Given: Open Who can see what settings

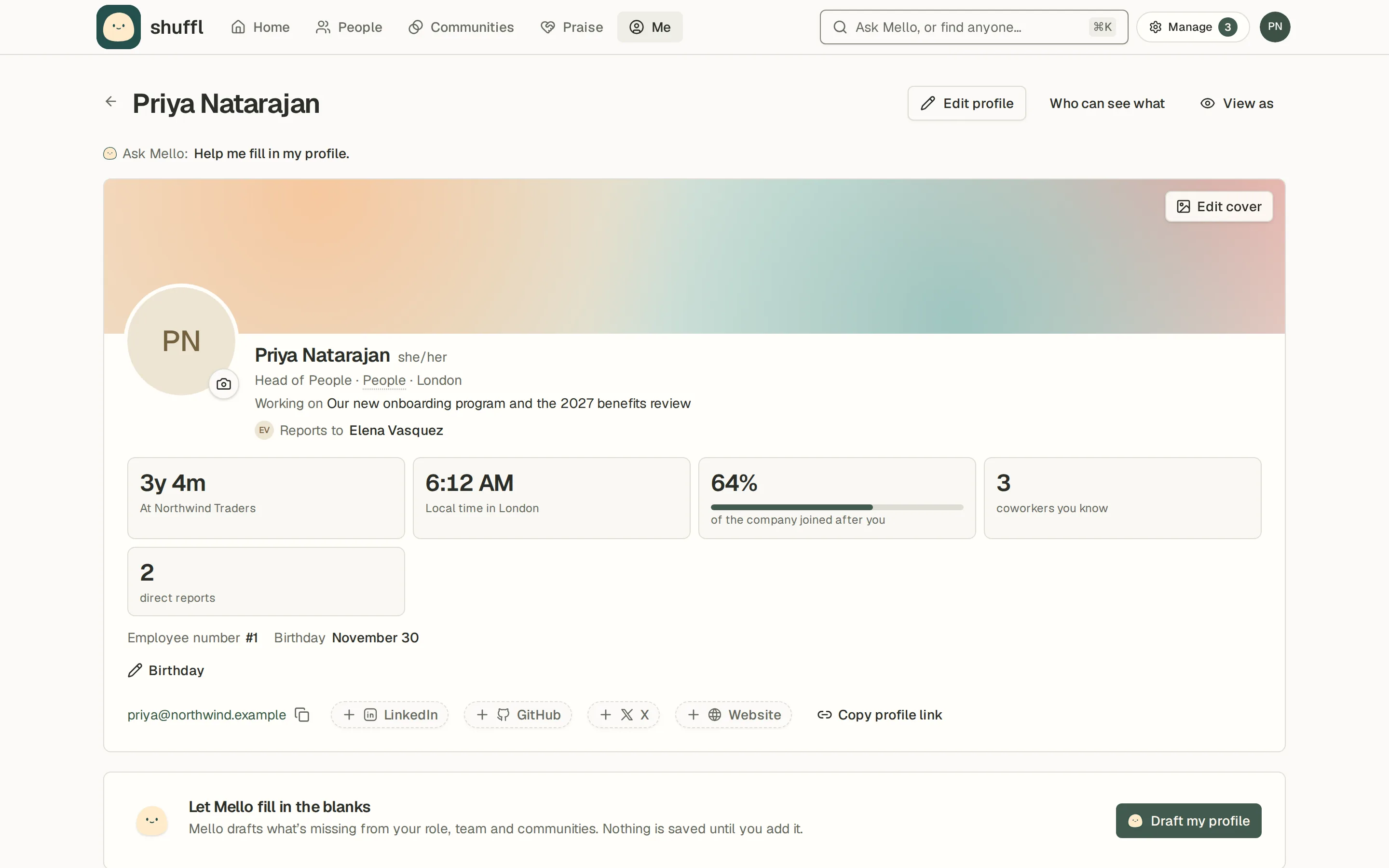Looking at the screenshot, I should pyautogui.click(x=1106, y=103).
